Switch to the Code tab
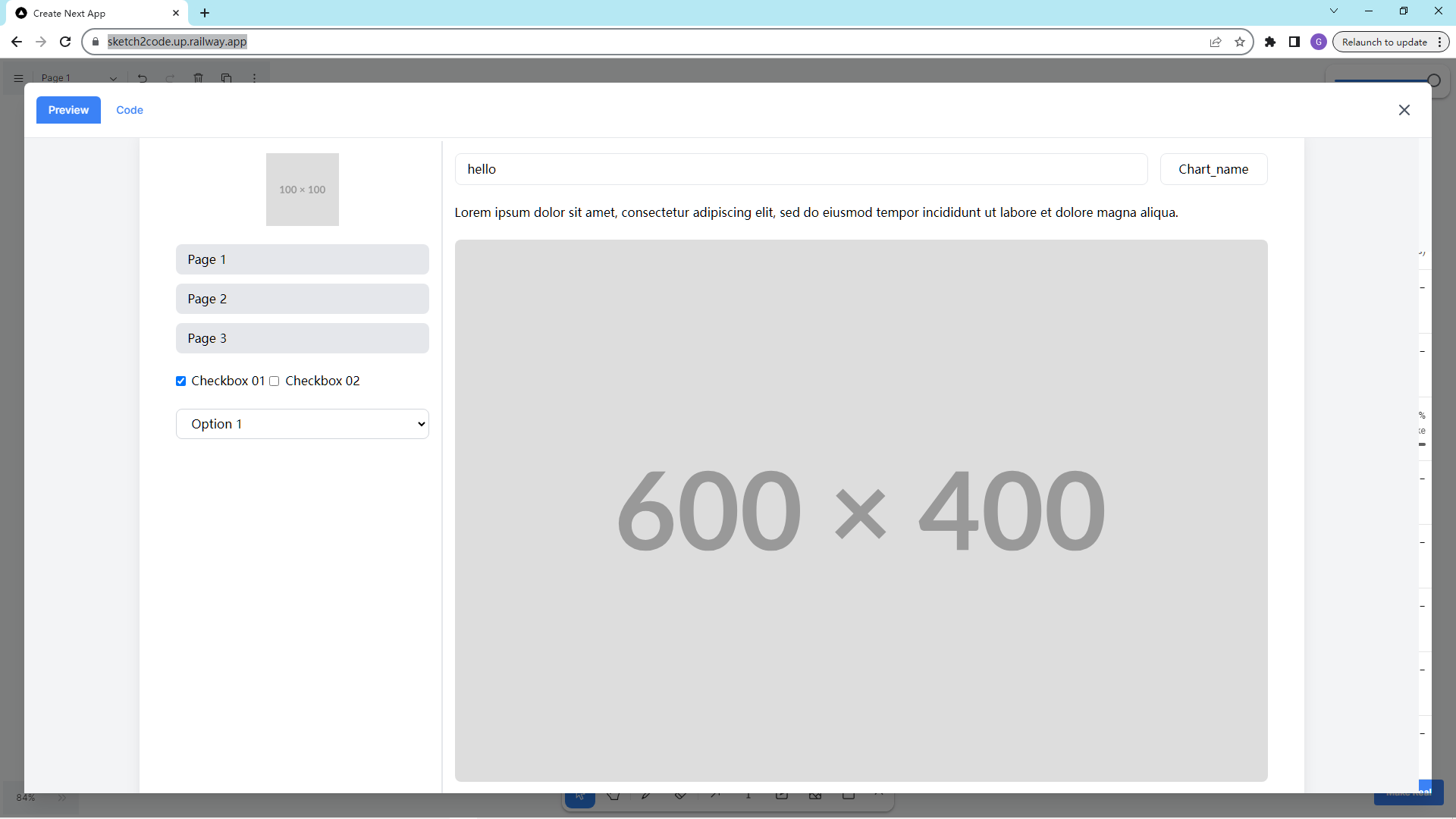Viewport: 1456px width, 819px height. pos(130,110)
